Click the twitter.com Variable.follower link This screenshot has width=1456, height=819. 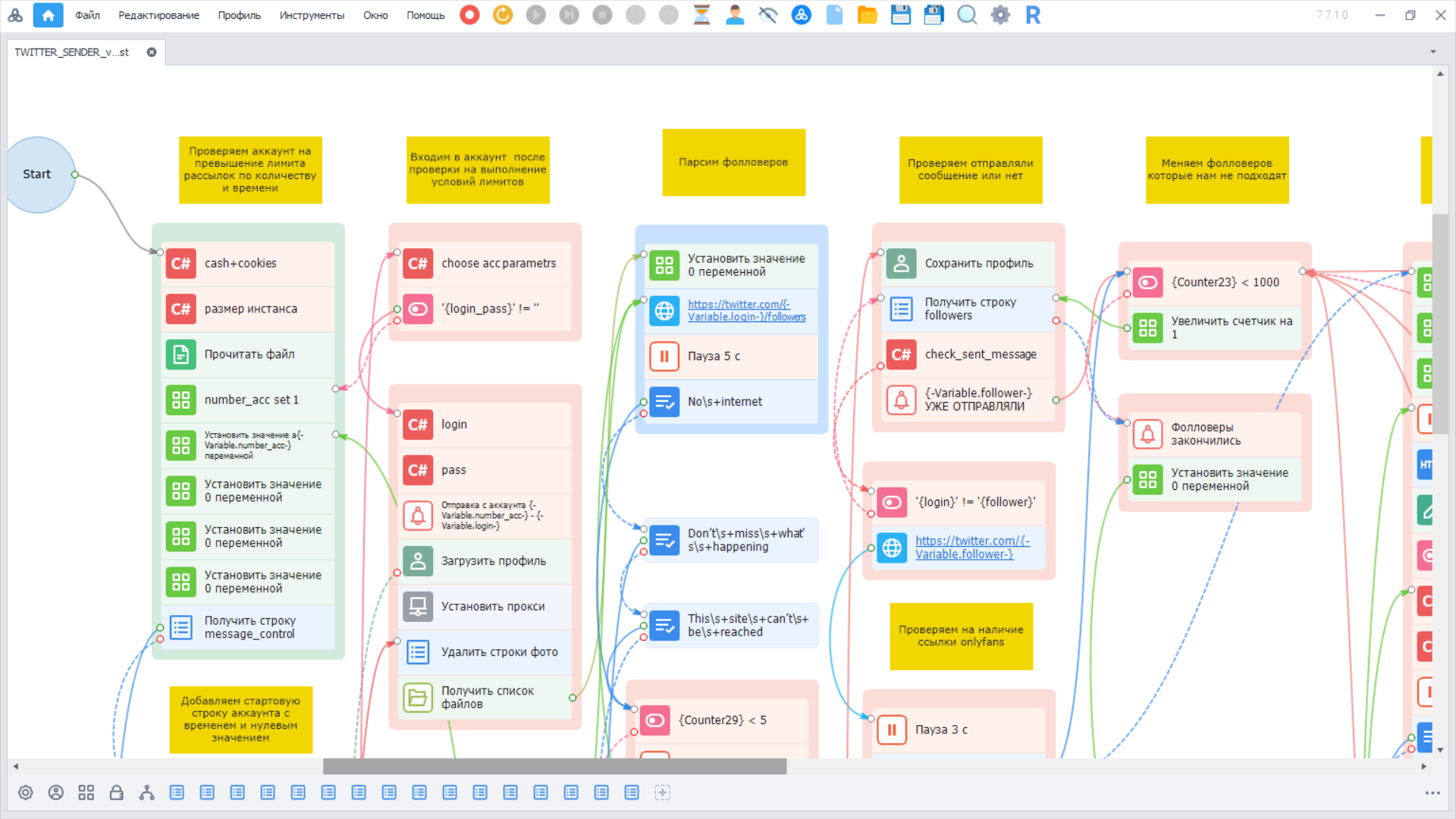coord(972,547)
